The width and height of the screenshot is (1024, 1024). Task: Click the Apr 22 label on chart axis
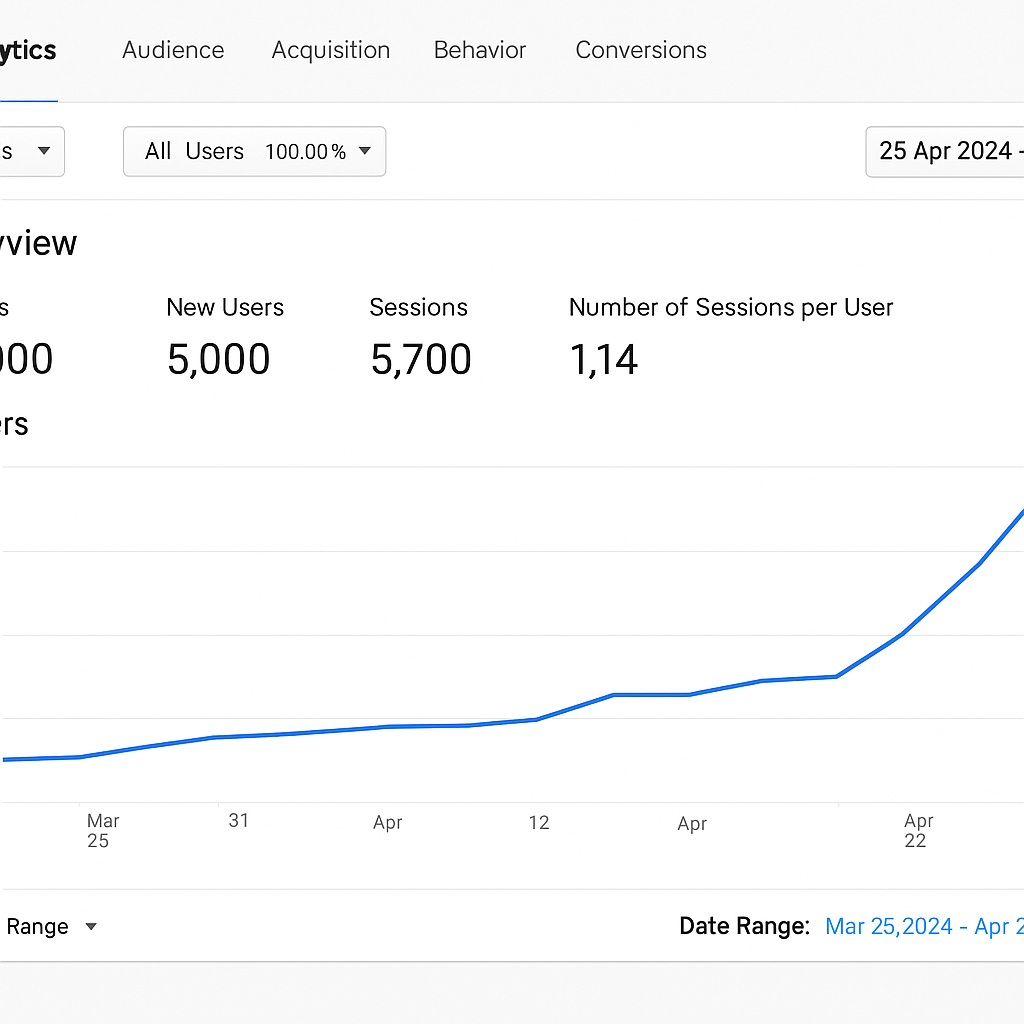(x=917, y=830)
